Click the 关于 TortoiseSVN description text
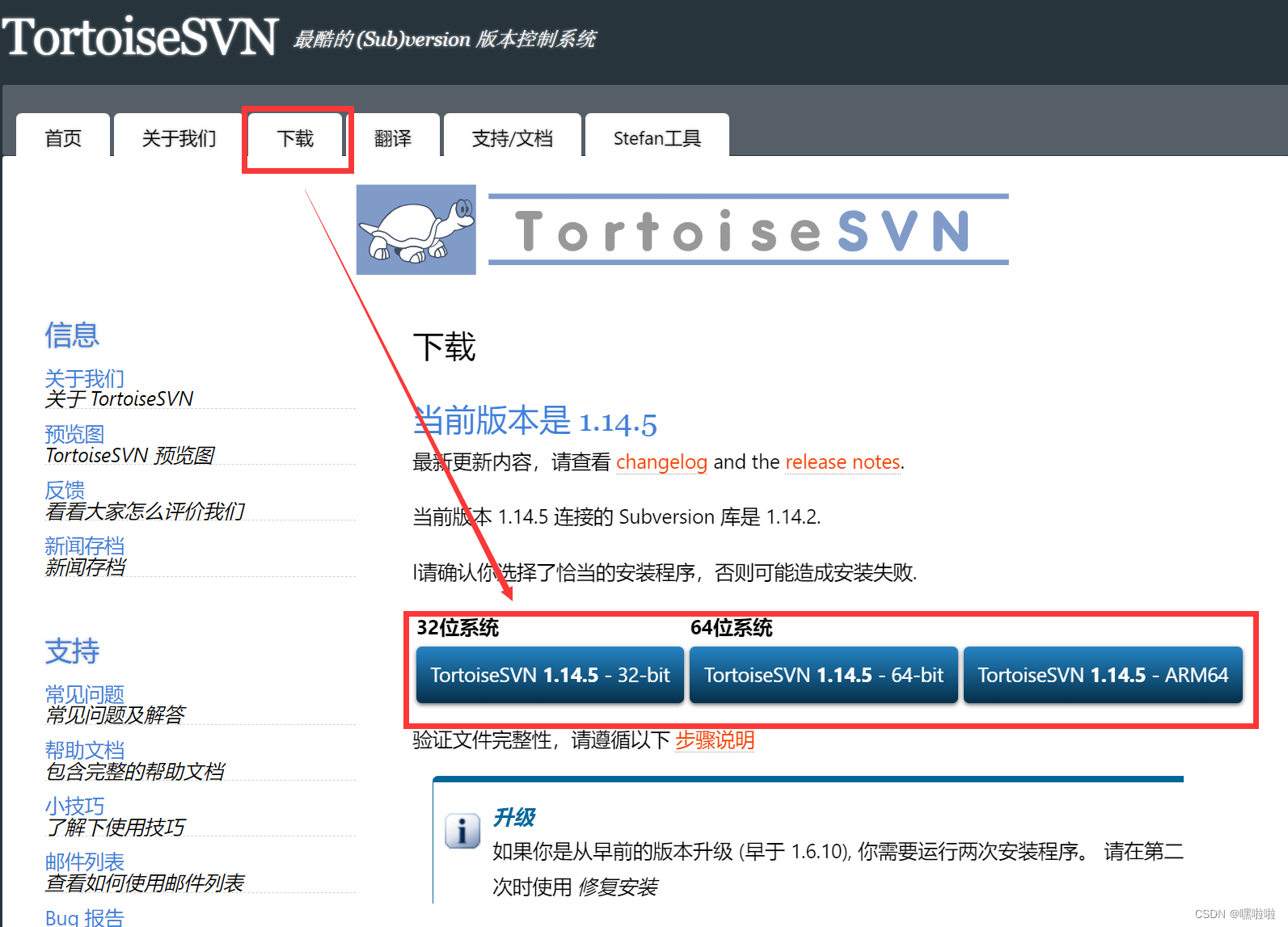Screen dimensions: 1288x927 pos(120,398)
